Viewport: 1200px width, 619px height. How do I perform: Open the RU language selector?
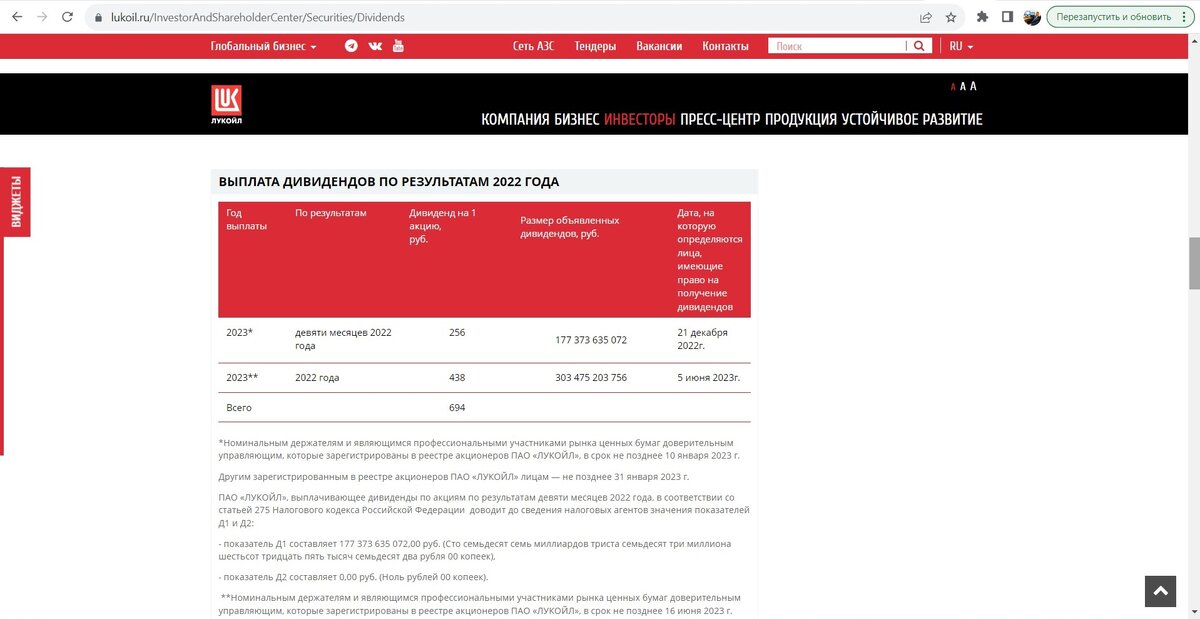(958, 45)
